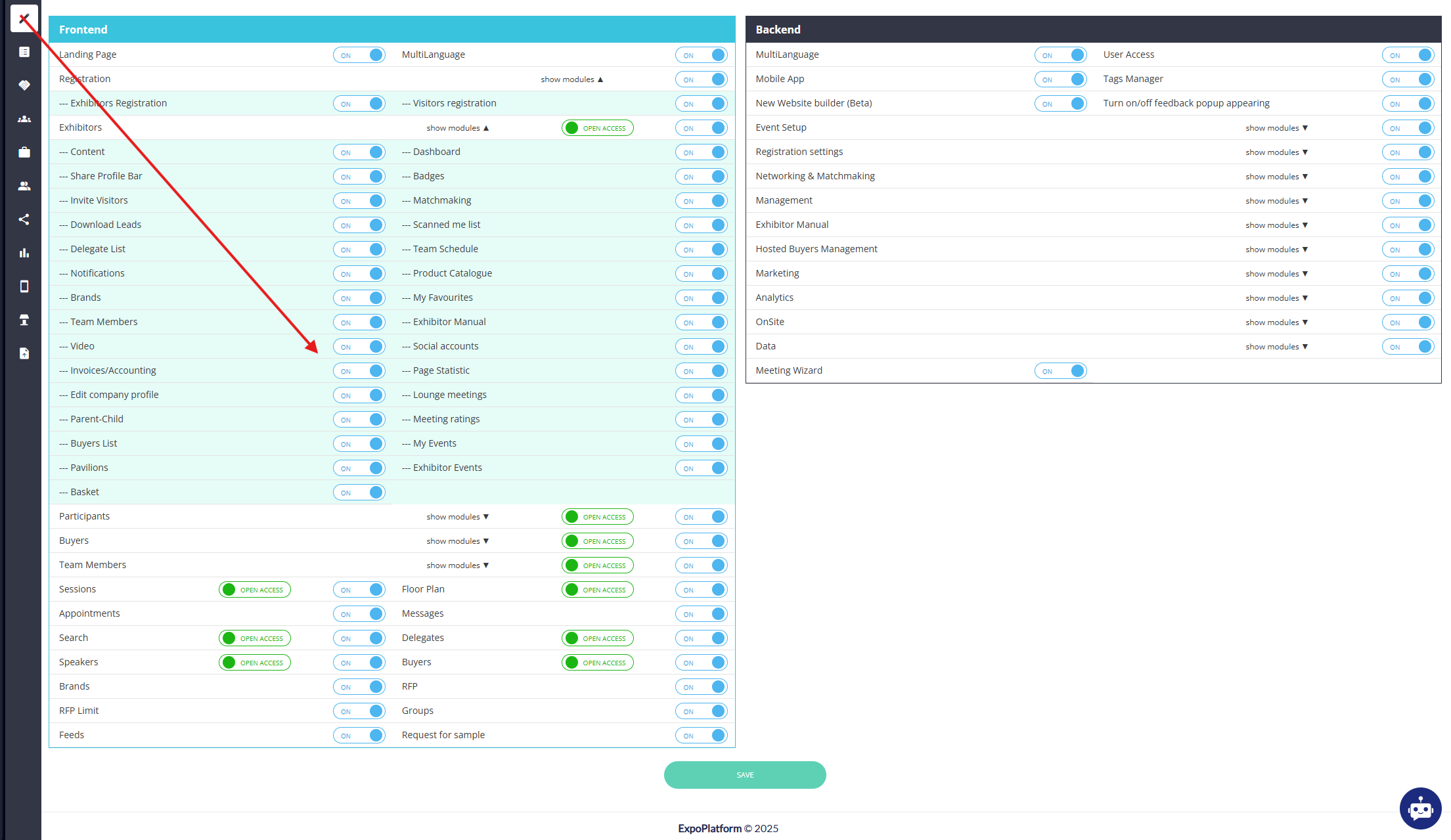Toggle Sessions OPEN ACCESS switch

click(255, 590)
